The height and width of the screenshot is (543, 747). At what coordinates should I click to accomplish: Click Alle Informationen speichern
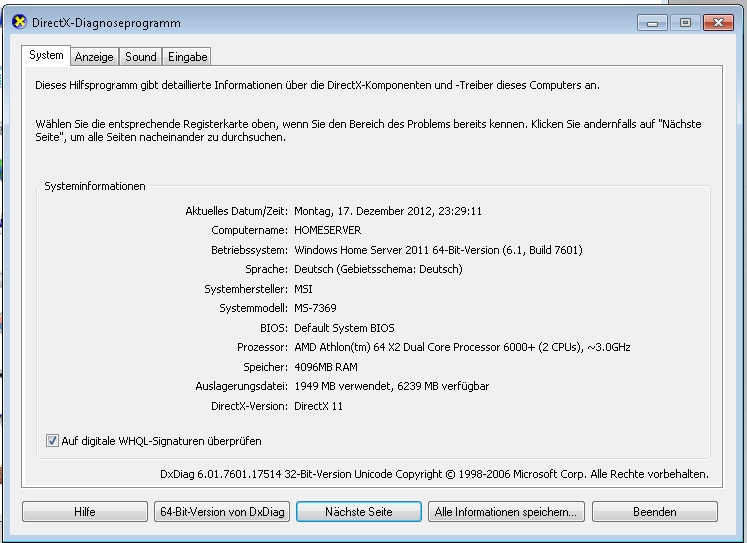506,512
